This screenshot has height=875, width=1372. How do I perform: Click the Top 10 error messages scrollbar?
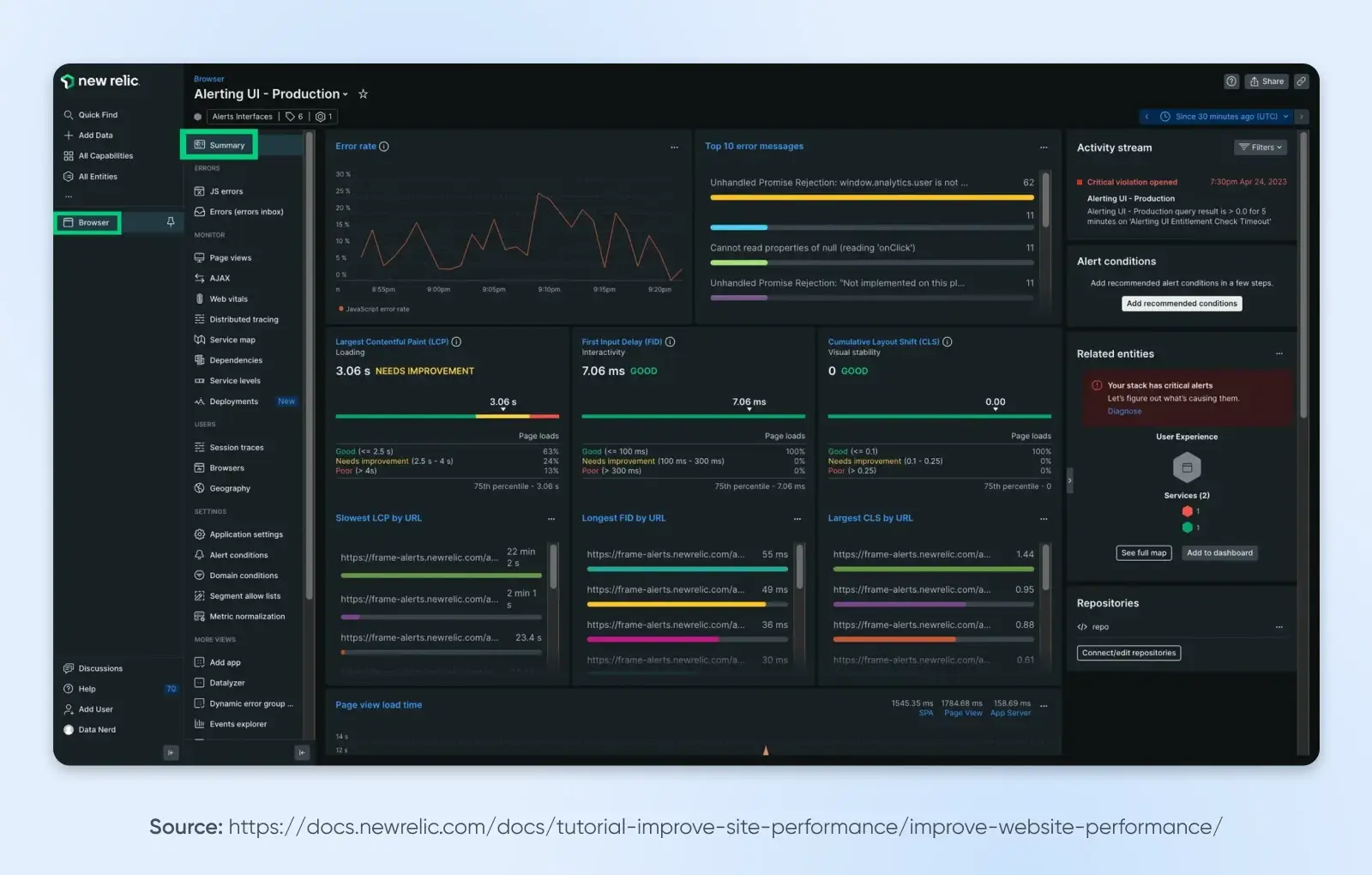pyautogui.click(x=1045, y=198)
